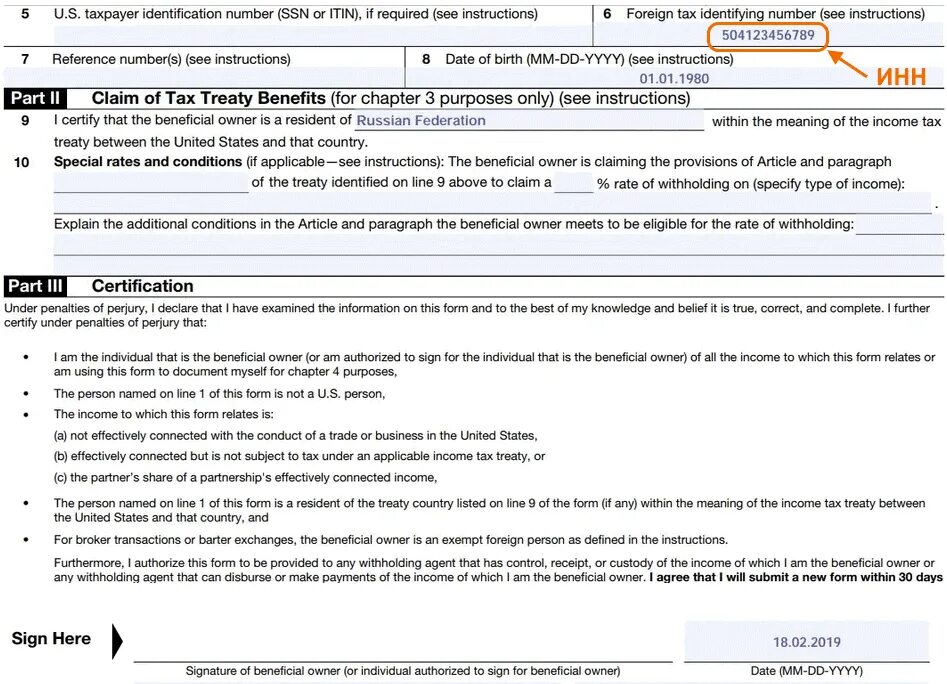Click 'Signature of beneficial owner' caption

coord(403,671)
